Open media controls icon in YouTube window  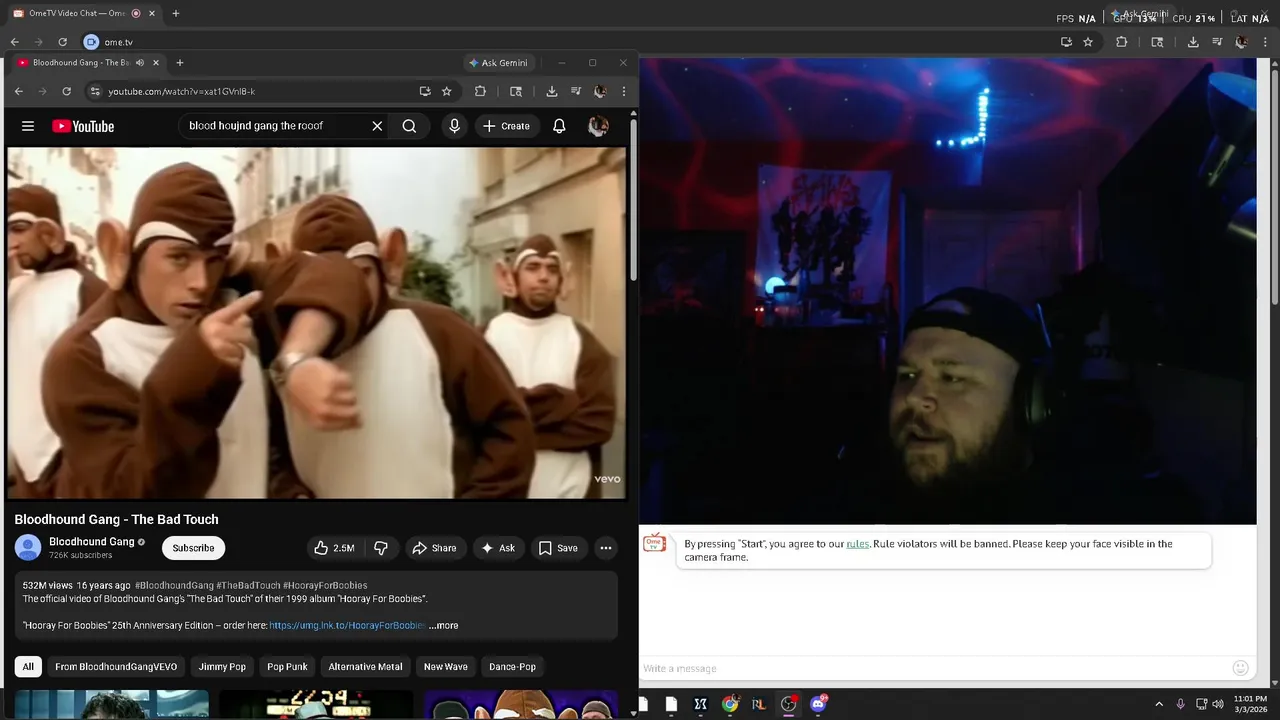(x=575, y=91)
